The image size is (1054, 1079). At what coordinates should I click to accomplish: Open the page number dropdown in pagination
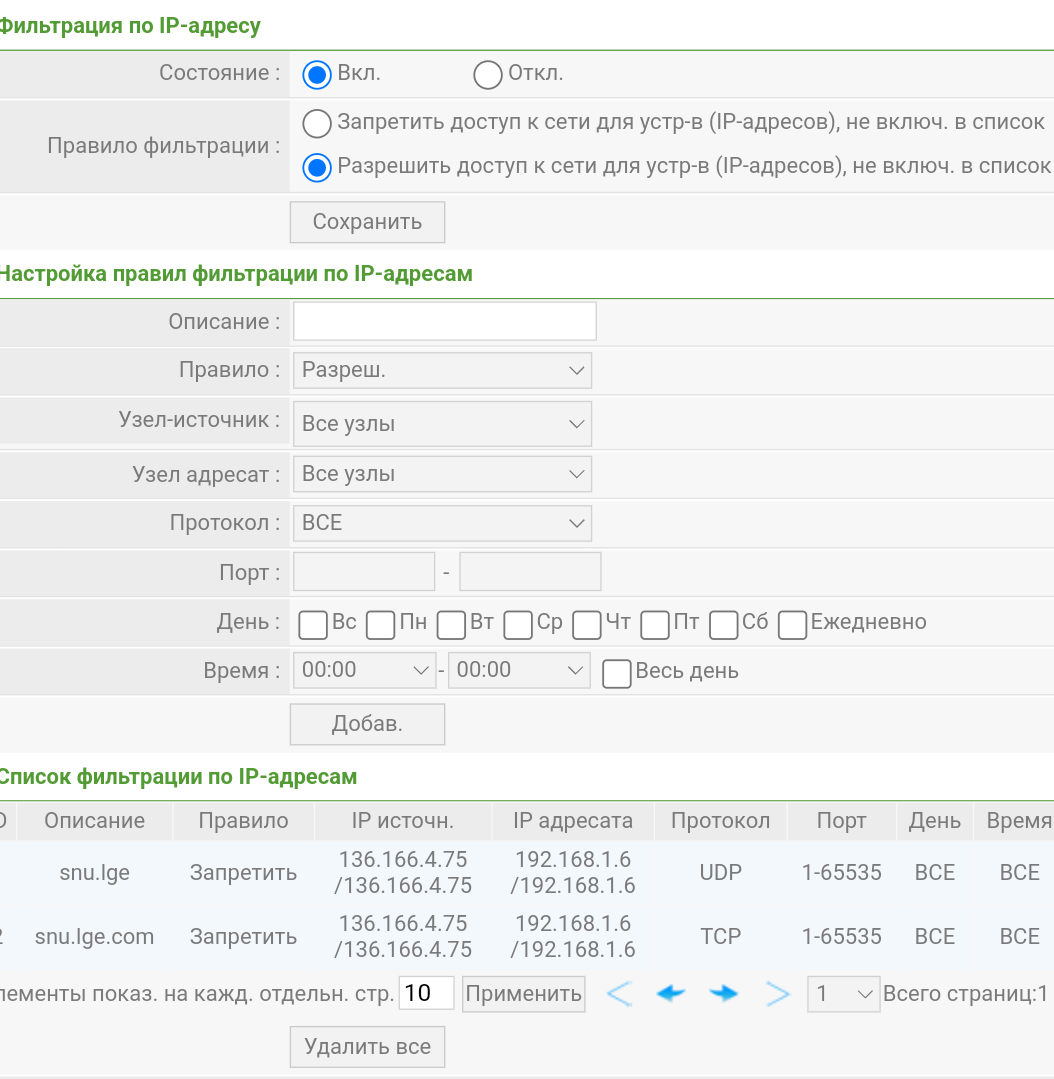(x=843, y=994)
